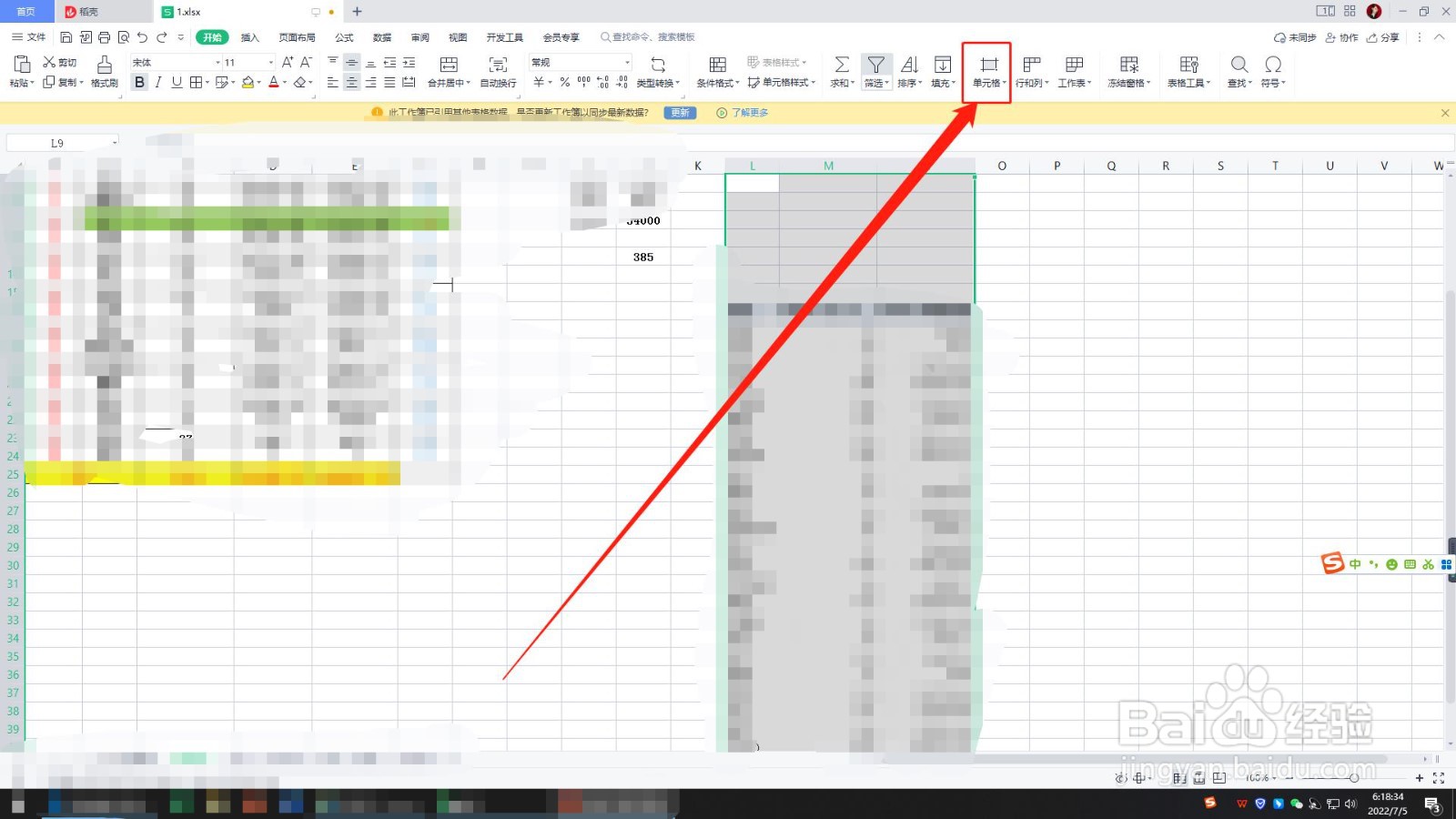Toggle Underline formatting

coord(177,82)
